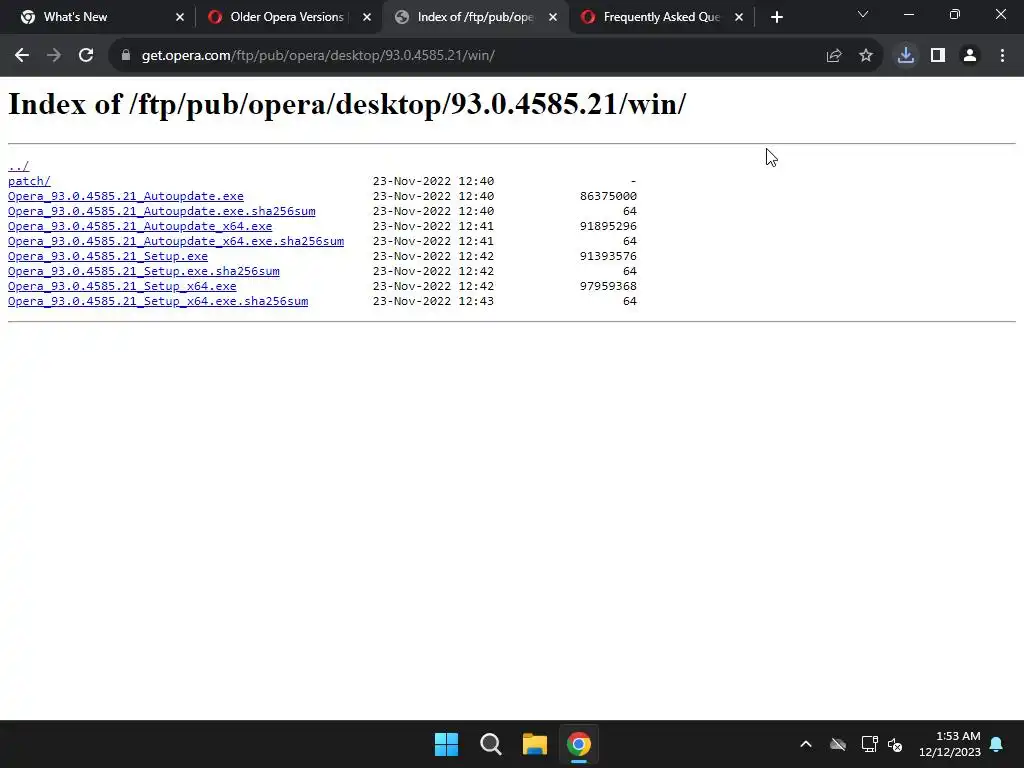Screen dimensions: 1024x768
Task: Click the 23-Nov-2022 12:43 timestamp
Action: pyautogui.click(x=433, y=301)
